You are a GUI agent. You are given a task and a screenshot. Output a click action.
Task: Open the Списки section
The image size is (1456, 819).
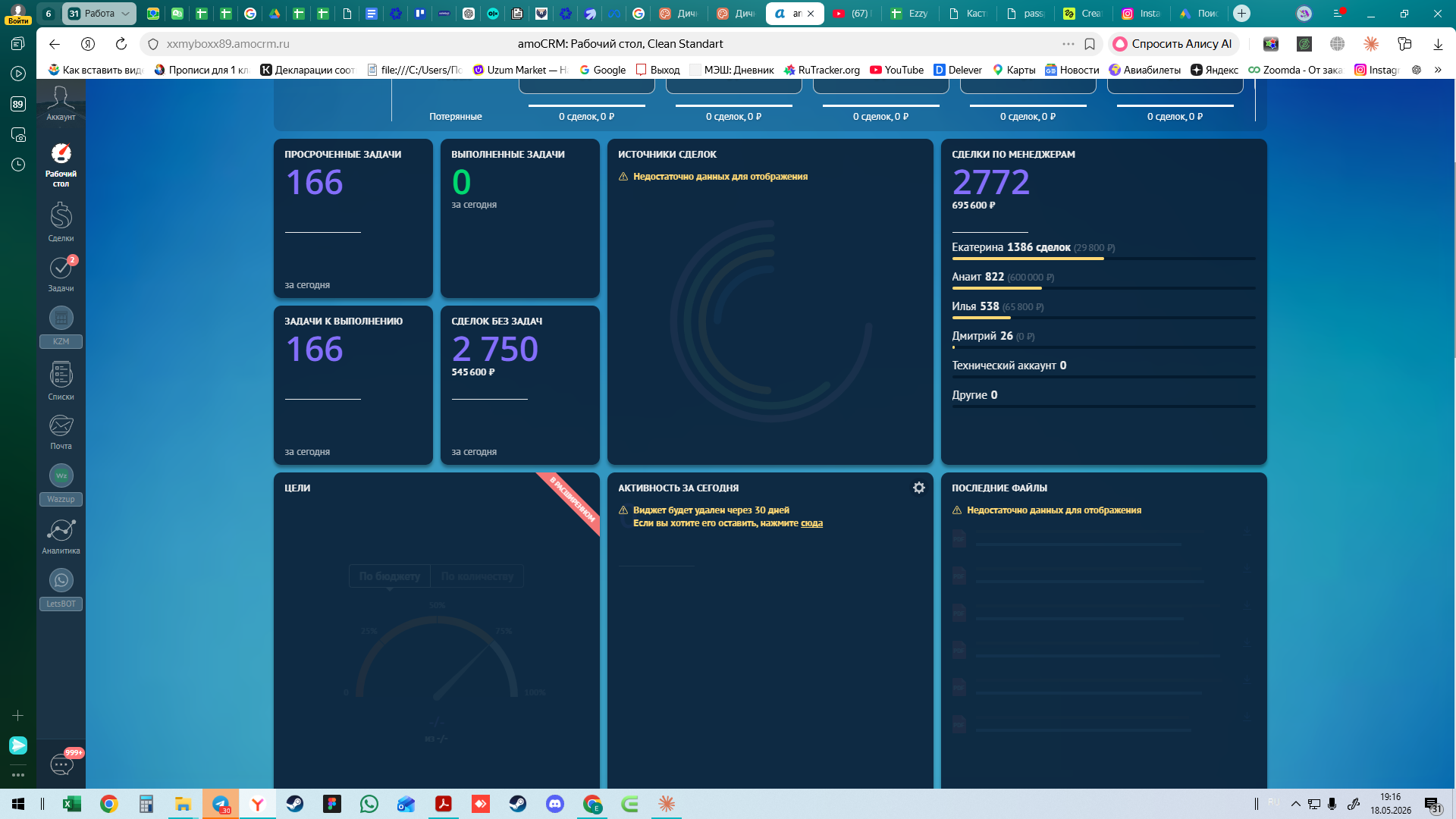pyautogui.click(x=61, y=381)
